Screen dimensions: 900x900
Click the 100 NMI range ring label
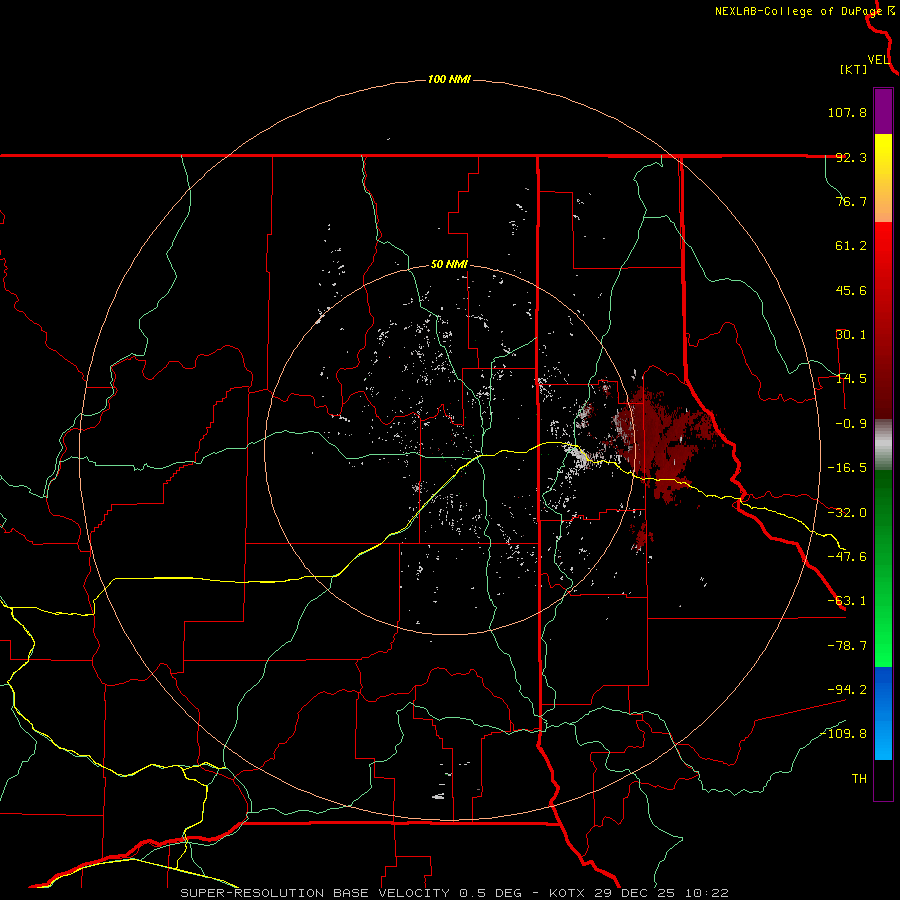point(449,79)
